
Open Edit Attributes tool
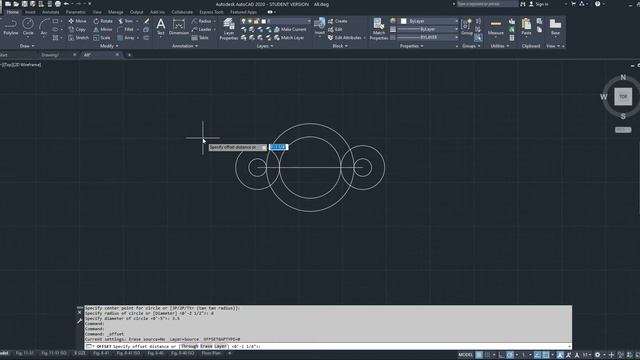pyautogui.click(x=345, y=38)
